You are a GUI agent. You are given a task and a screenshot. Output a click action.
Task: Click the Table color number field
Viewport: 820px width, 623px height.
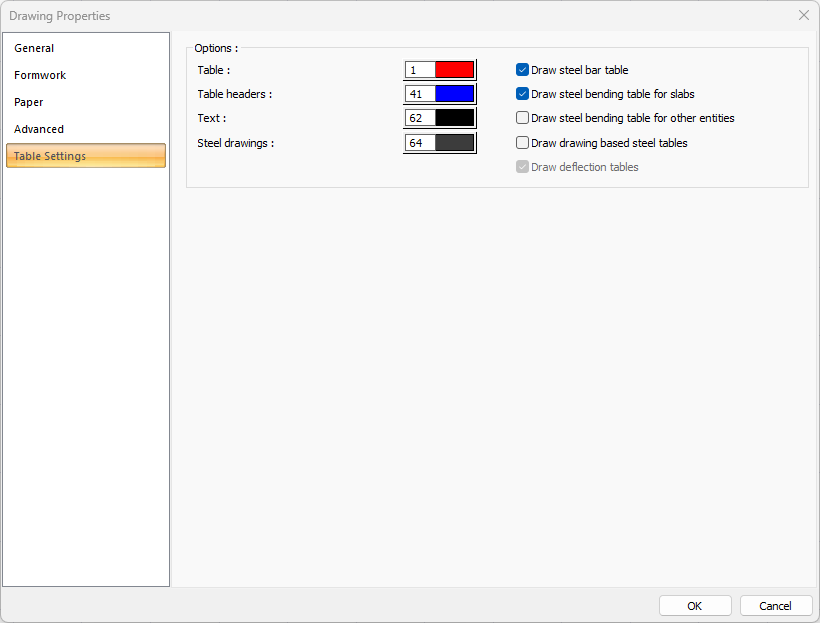pyautogui.click(x=420, y=70)
